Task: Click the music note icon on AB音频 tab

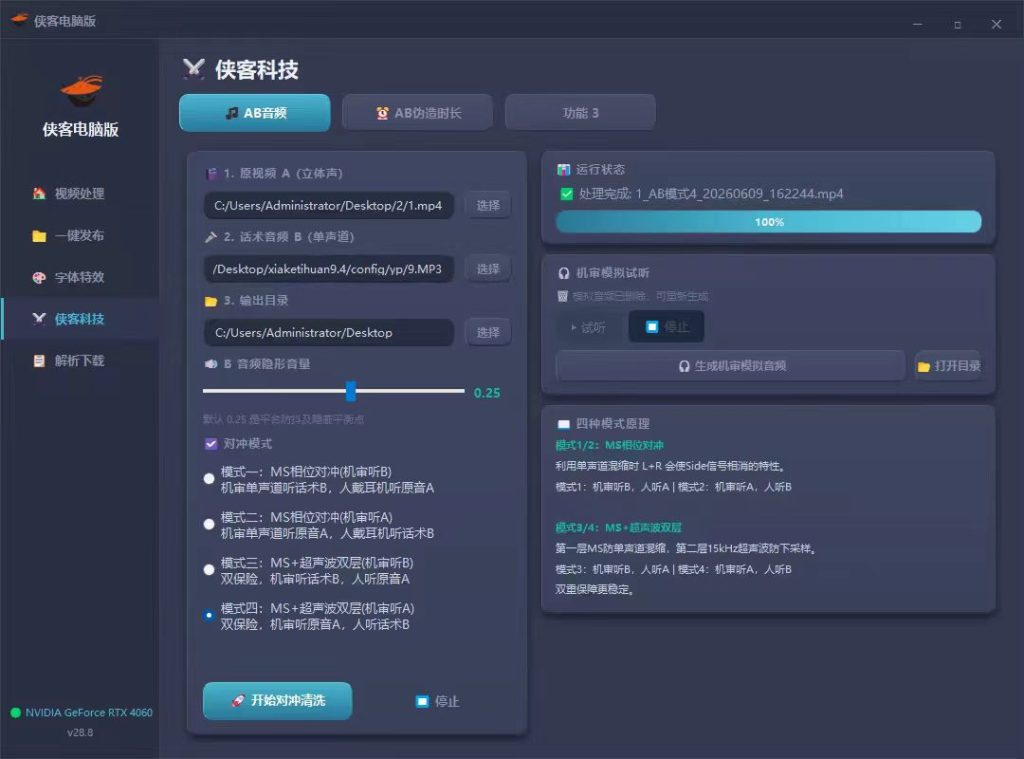Action: click(x=232, y=113)
